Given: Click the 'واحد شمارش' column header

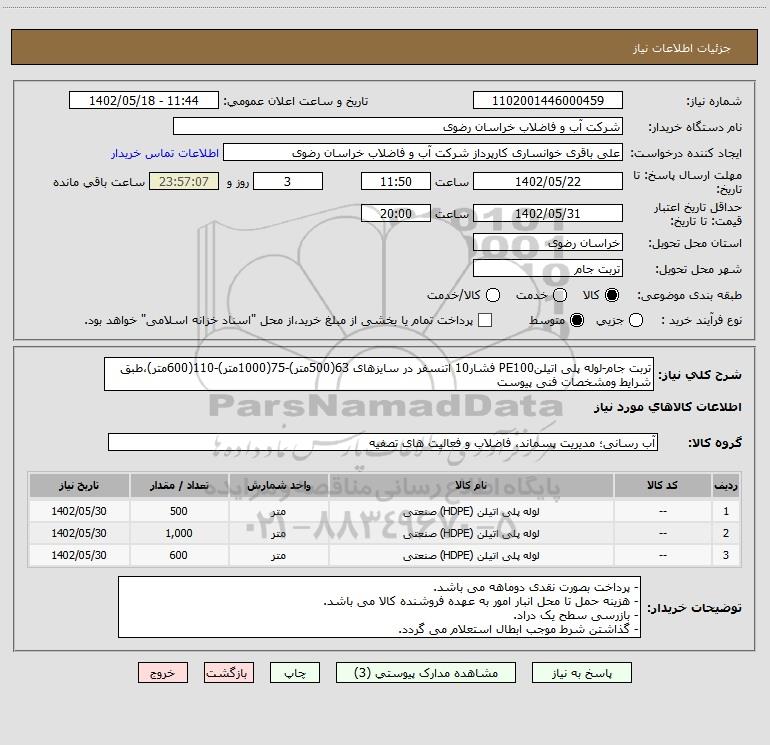Looking at the screenshot, I should tap(278, 485).
